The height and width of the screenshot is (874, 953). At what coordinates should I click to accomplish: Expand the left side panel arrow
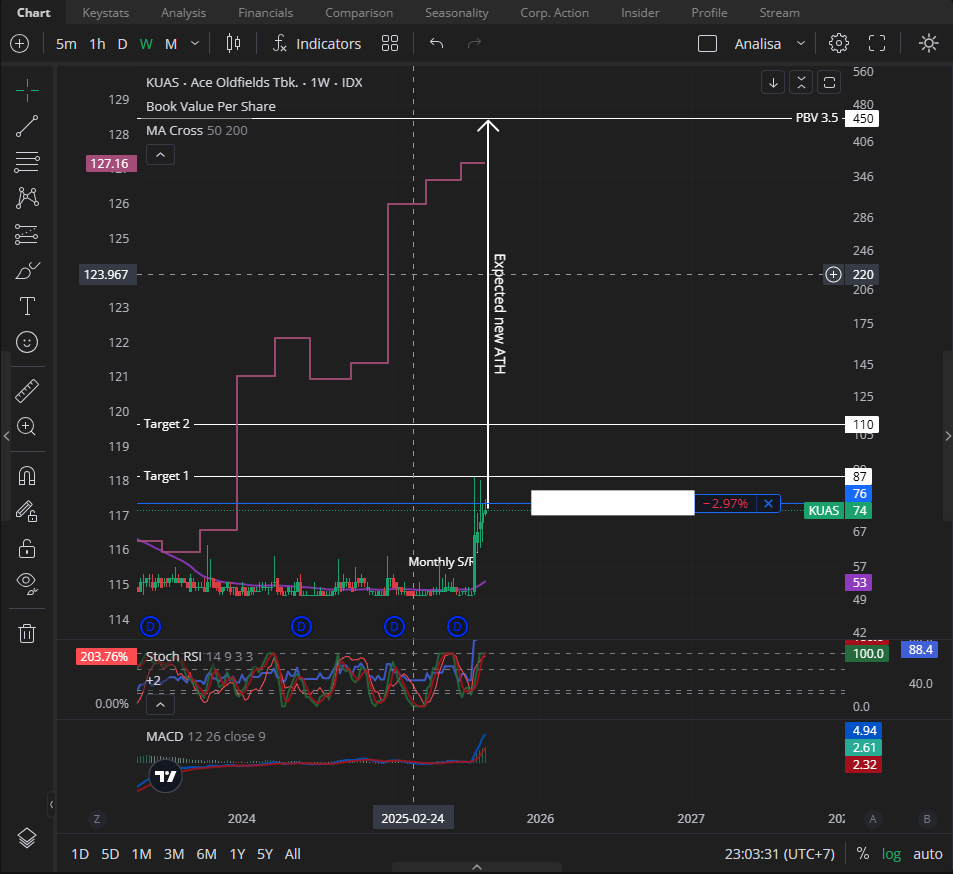(x=6, y=436)
